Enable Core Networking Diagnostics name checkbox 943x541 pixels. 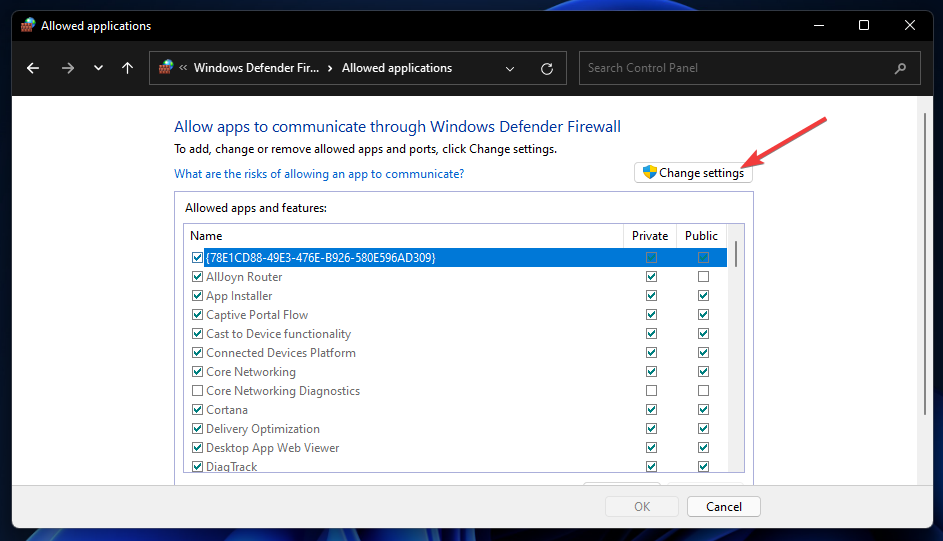pos(197,391)
